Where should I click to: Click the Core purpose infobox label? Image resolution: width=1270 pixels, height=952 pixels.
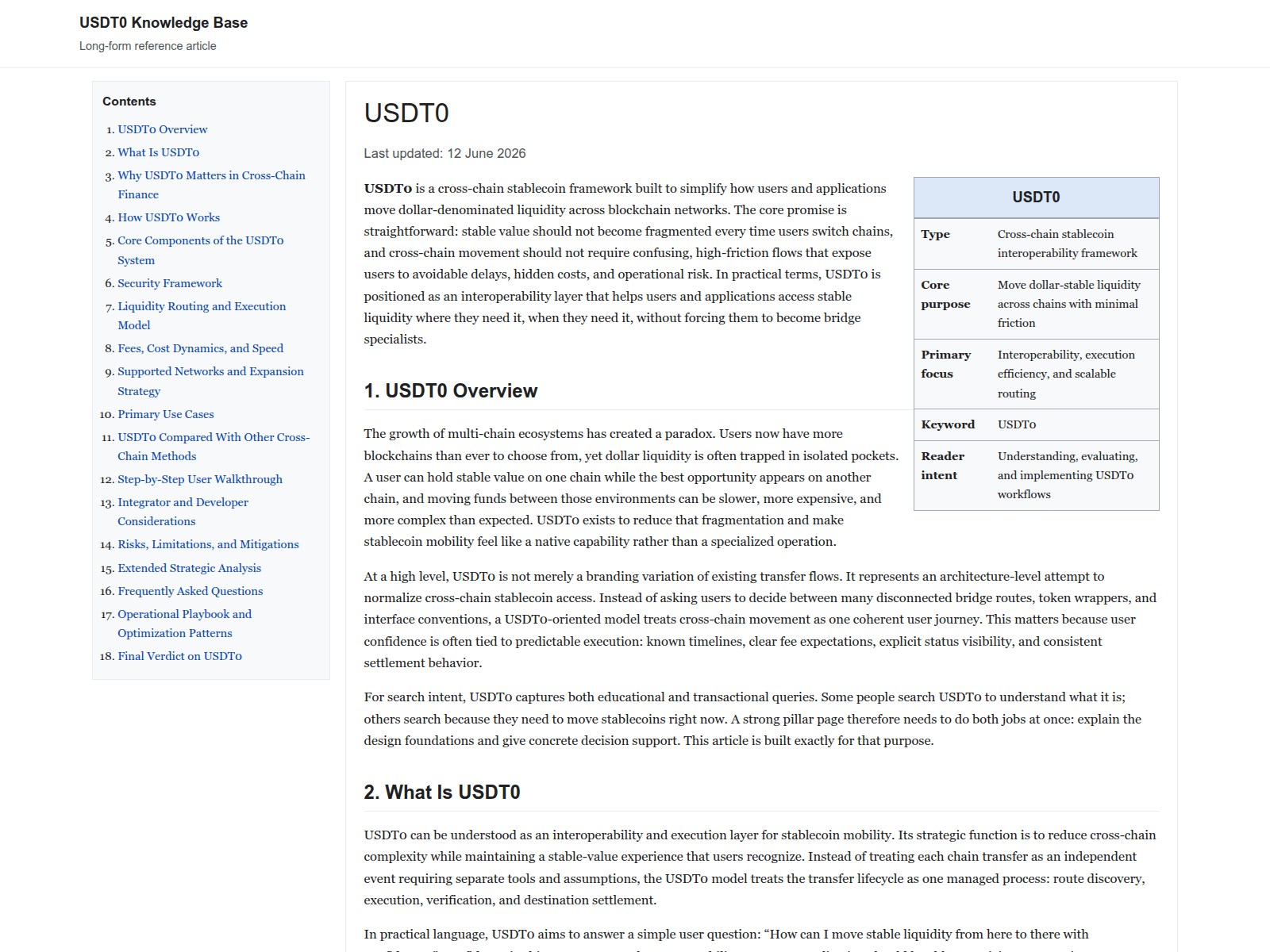pos(945,294)
